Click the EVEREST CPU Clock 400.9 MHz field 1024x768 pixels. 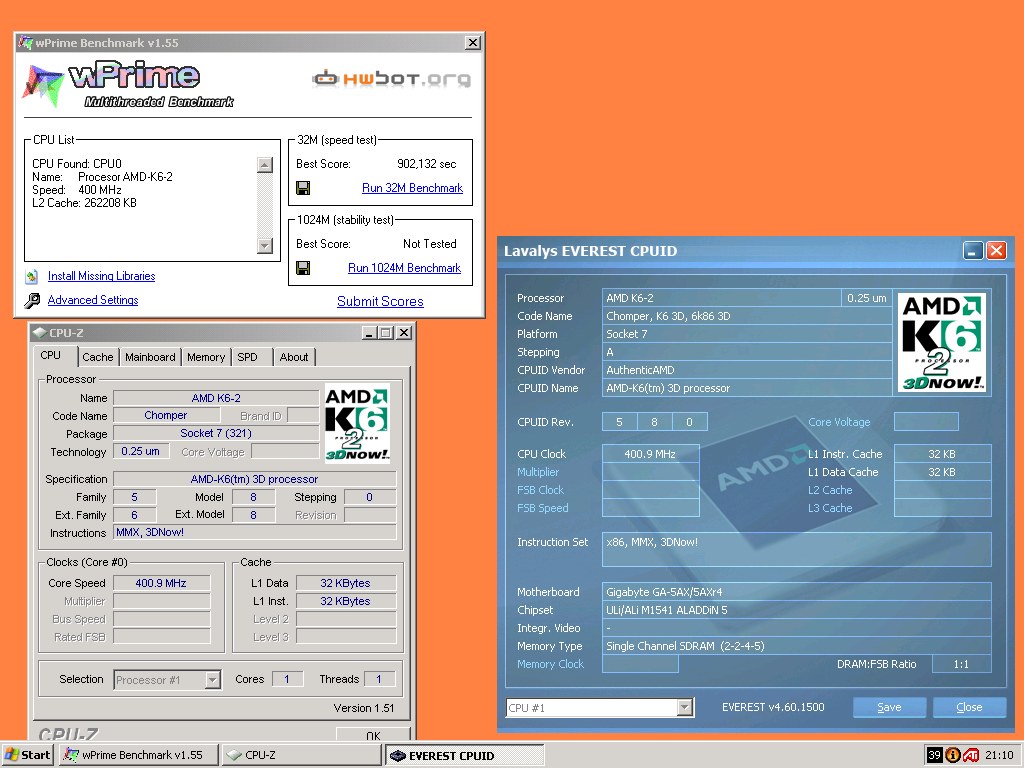(x=650, y=455)
